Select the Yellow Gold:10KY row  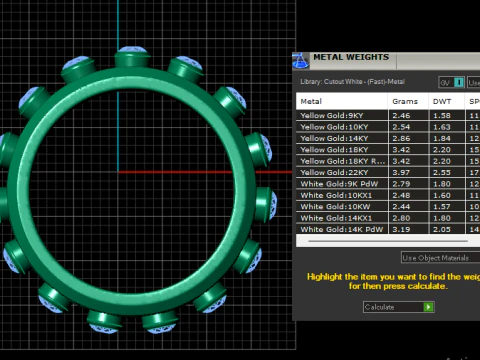tap(388, 127)
